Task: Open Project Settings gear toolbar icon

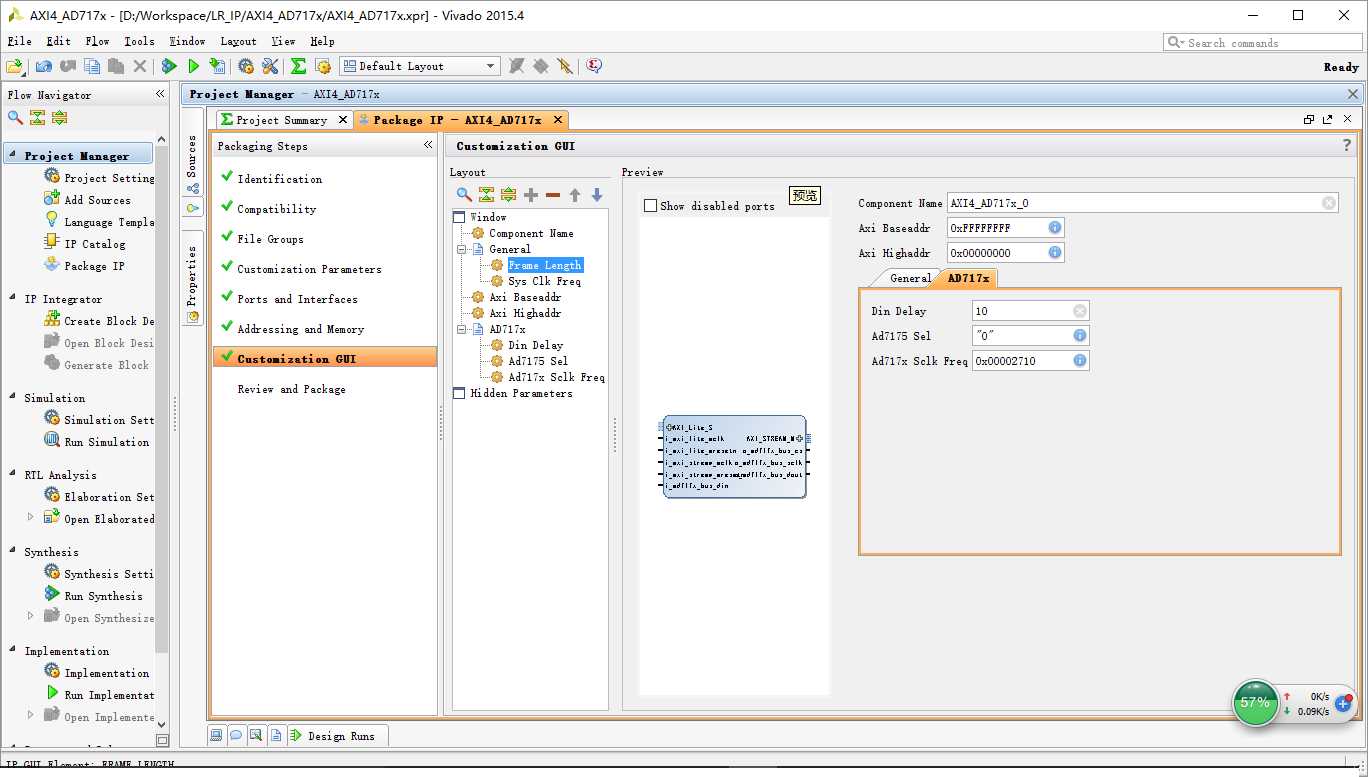Action: point(246,66)
